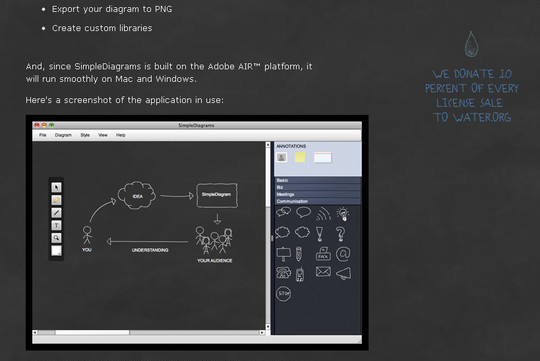Select the IDEA cloud shape
Screen dimensions: 540x361
[x=137, y=195]
